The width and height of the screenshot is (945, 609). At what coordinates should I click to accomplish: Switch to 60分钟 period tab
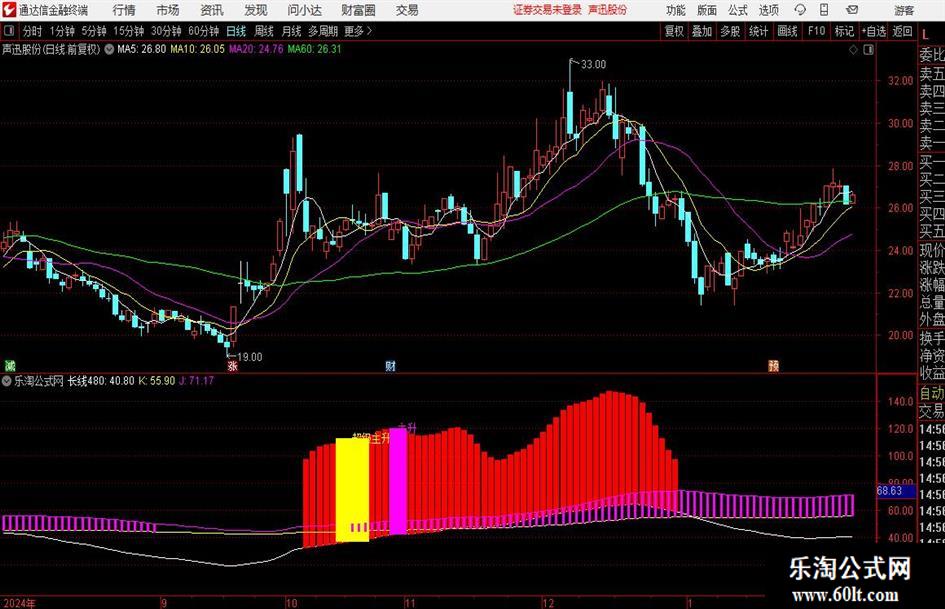(x=203, y=31)
